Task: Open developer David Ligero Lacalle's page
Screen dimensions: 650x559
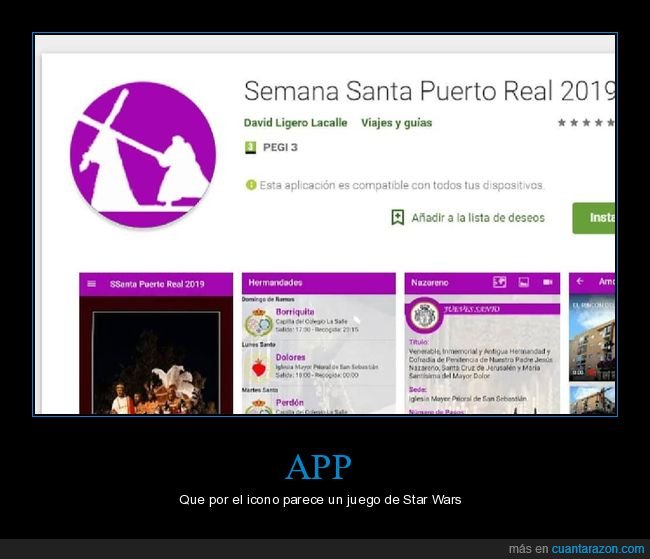Action: 295,123
